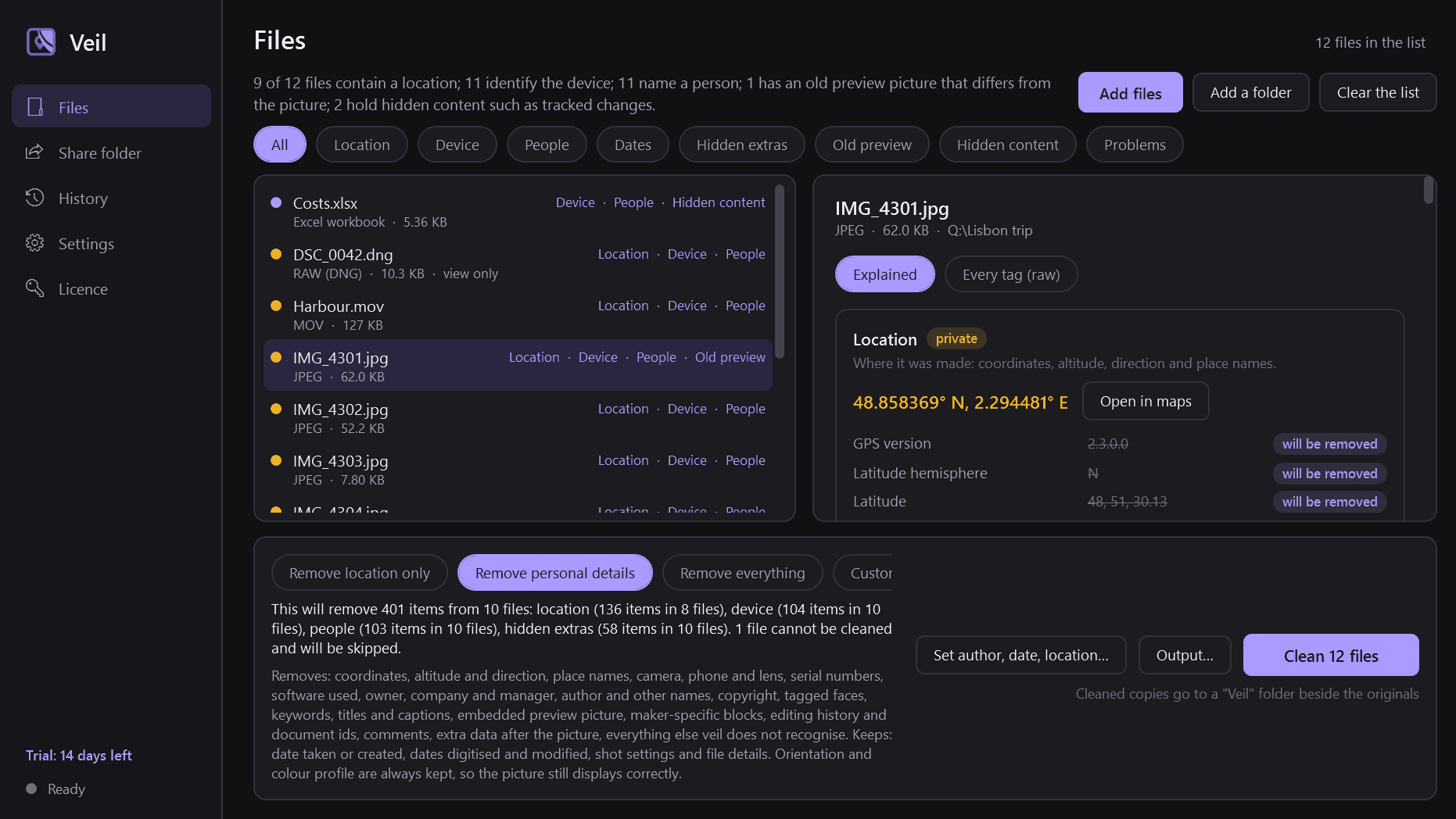
Task: Filter files by People
Action: tap(547, 145)
